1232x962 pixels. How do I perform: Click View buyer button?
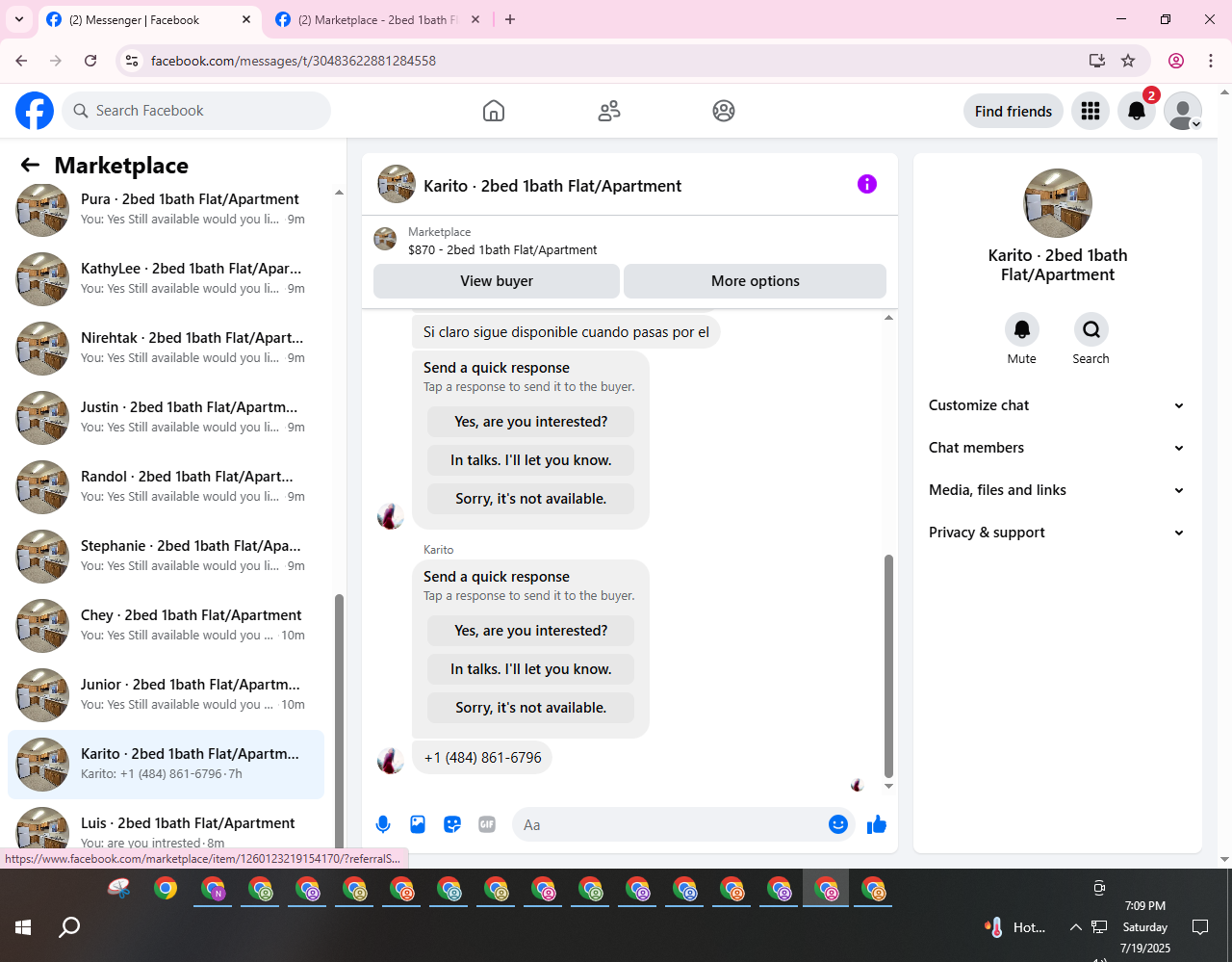(x=497, y=281)
